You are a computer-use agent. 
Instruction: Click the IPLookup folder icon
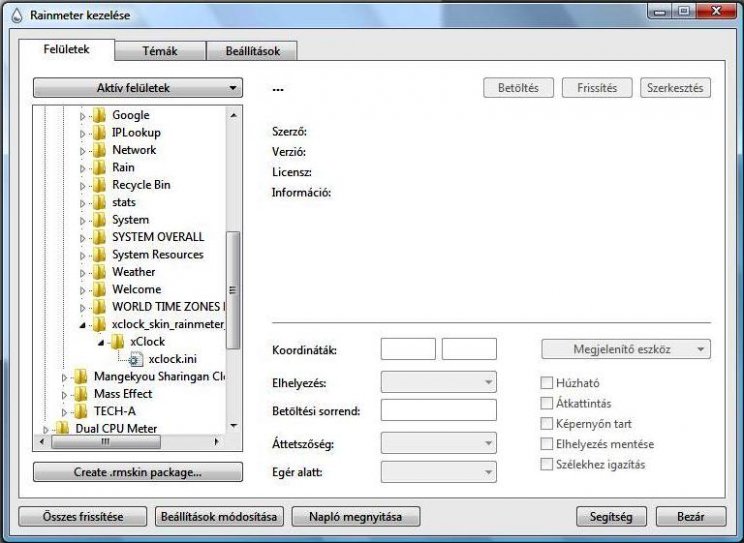99,133
